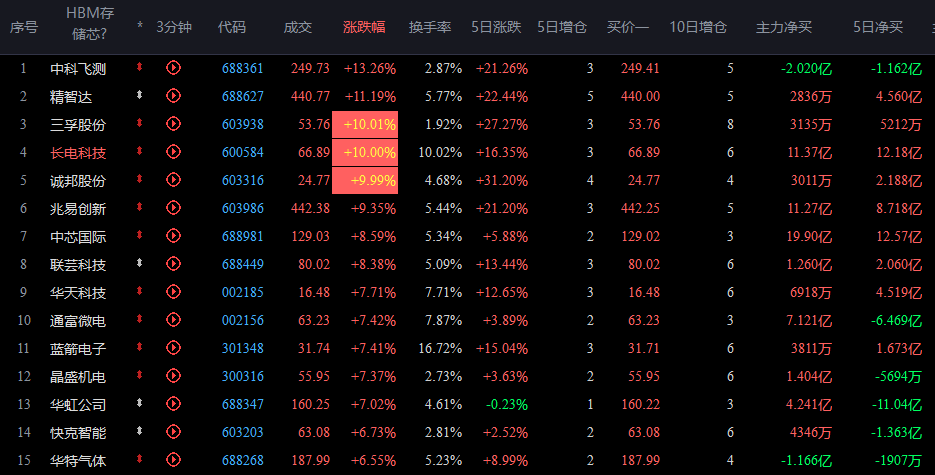Click the -2.020亿 main net buy value
This screenshot has height=475, width=935.
coord(806,69)
